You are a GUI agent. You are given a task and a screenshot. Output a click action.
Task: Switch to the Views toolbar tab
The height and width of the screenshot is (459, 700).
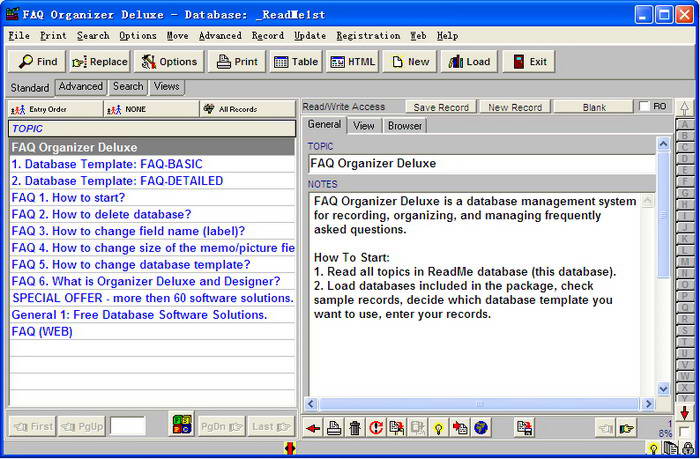point(167,87)
